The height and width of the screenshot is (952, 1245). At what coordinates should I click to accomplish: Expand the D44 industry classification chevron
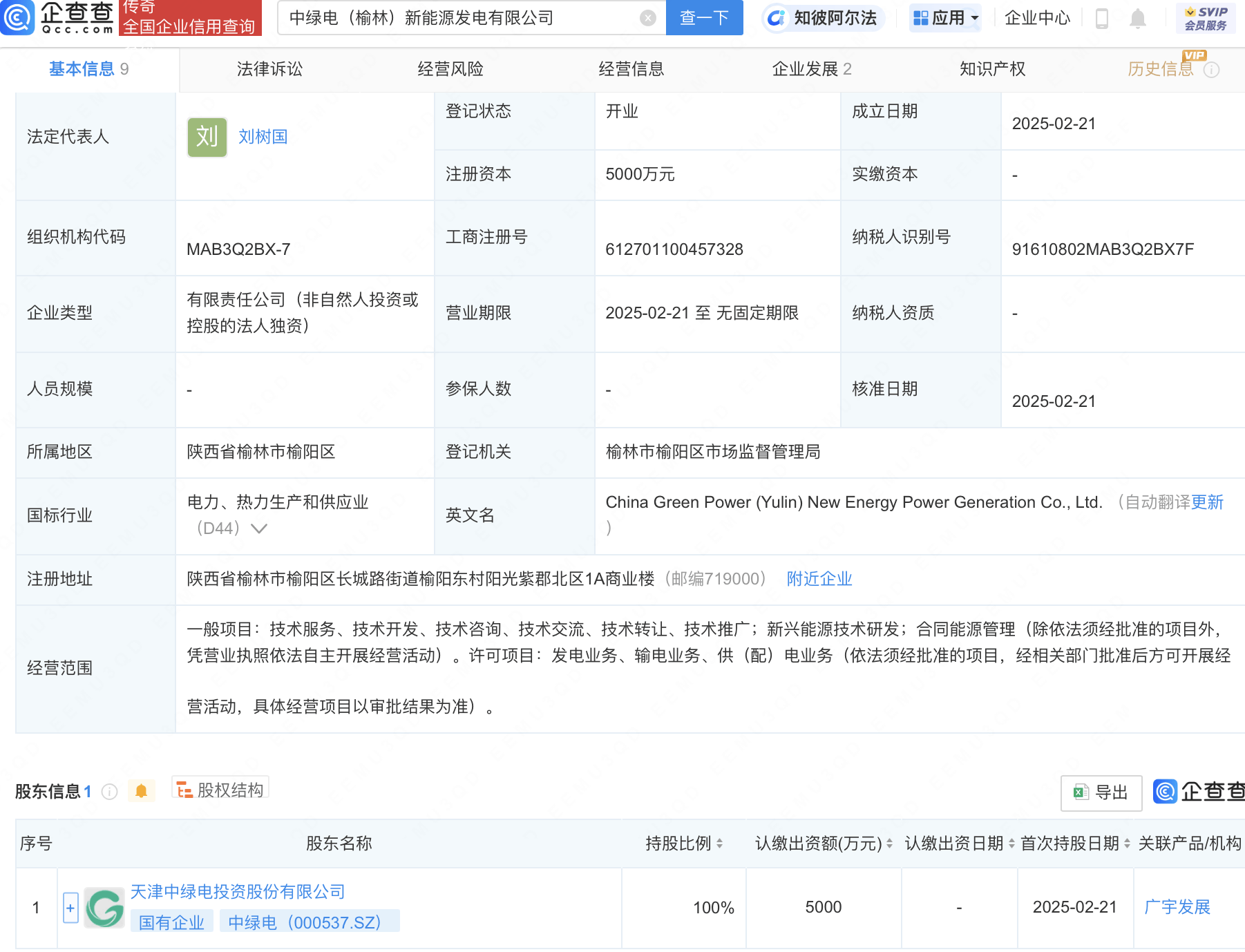point(258,529)
